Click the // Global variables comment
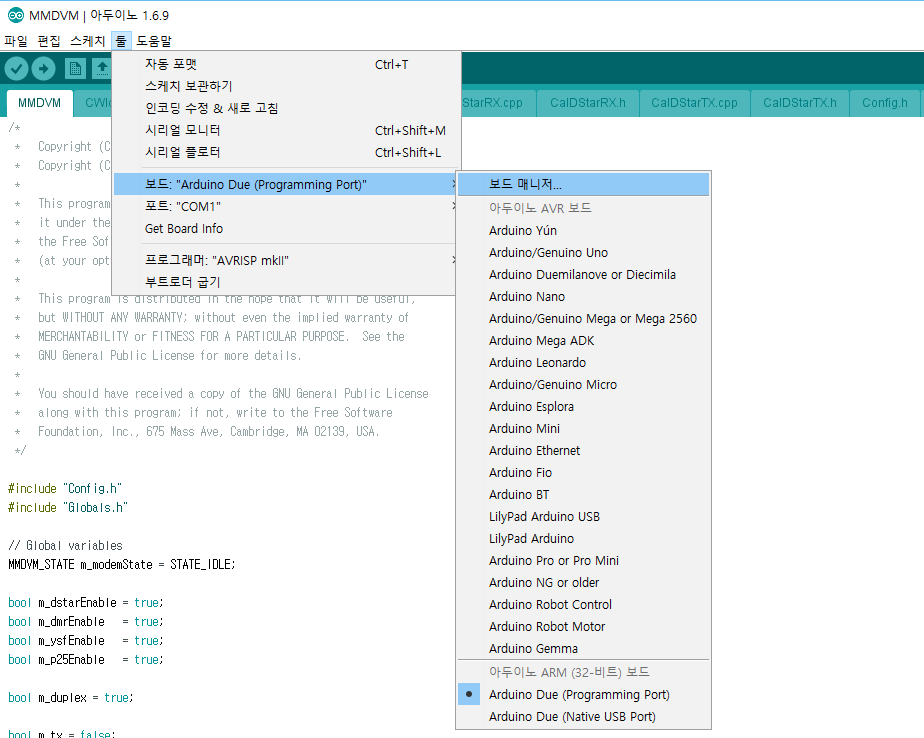Screen dimensions: 924x738 pos(65,546)
